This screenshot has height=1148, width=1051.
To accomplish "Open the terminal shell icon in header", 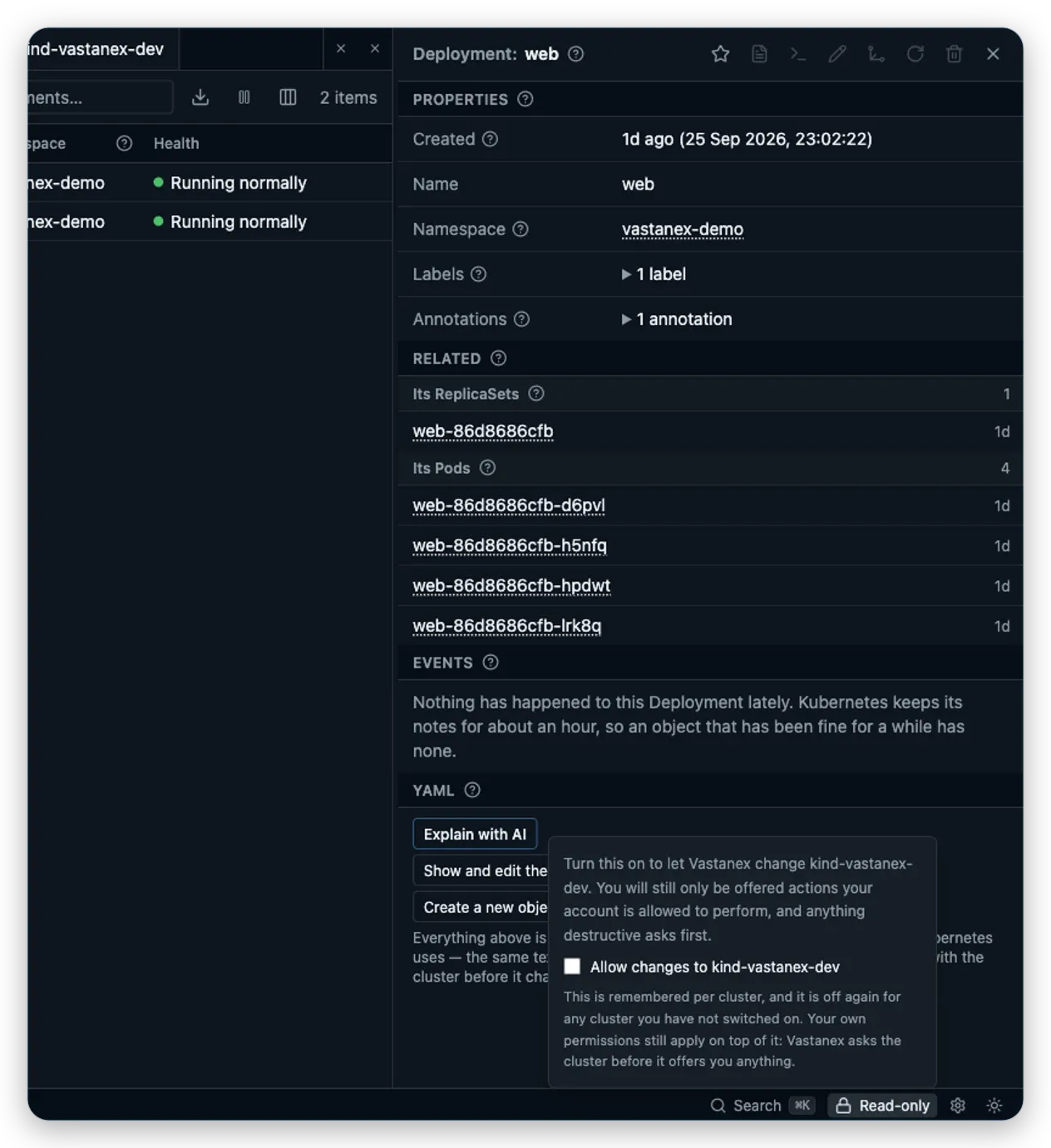I will (798, 54).
